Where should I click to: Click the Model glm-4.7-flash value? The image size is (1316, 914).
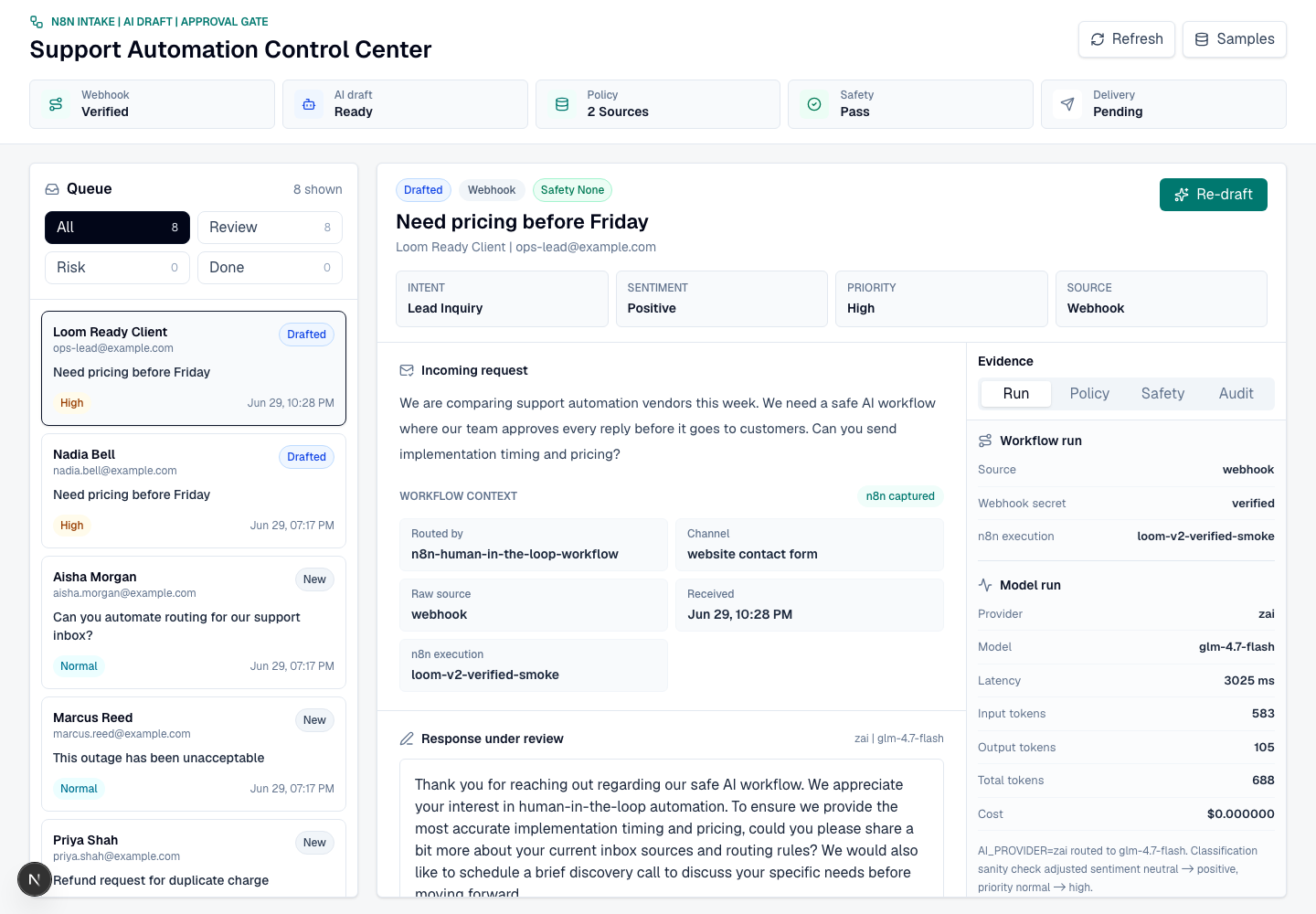(x=1236, y=647)
